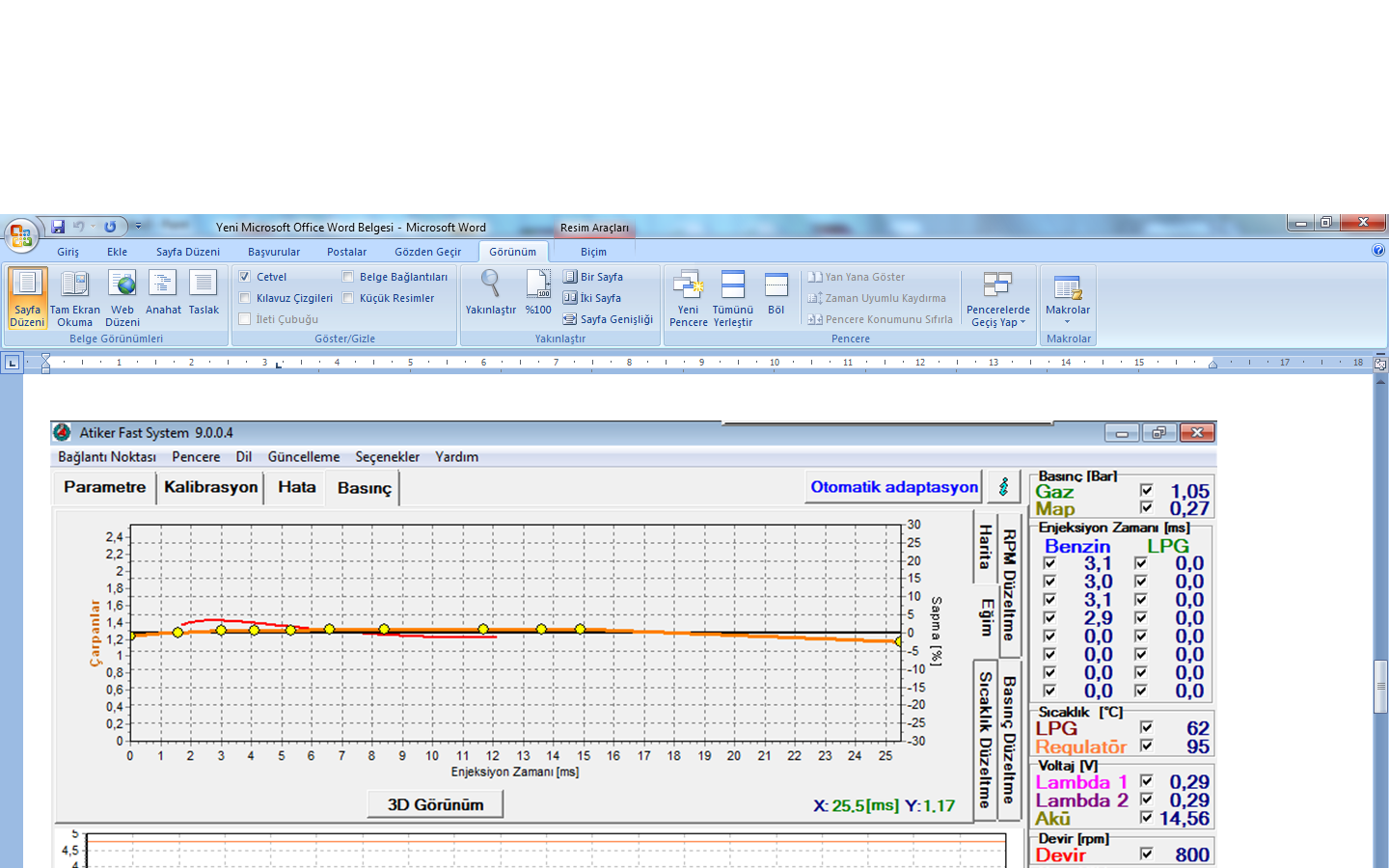Switch to Anahat view
The height and width of the screenshot is (868, 1389).
[163, 293]
